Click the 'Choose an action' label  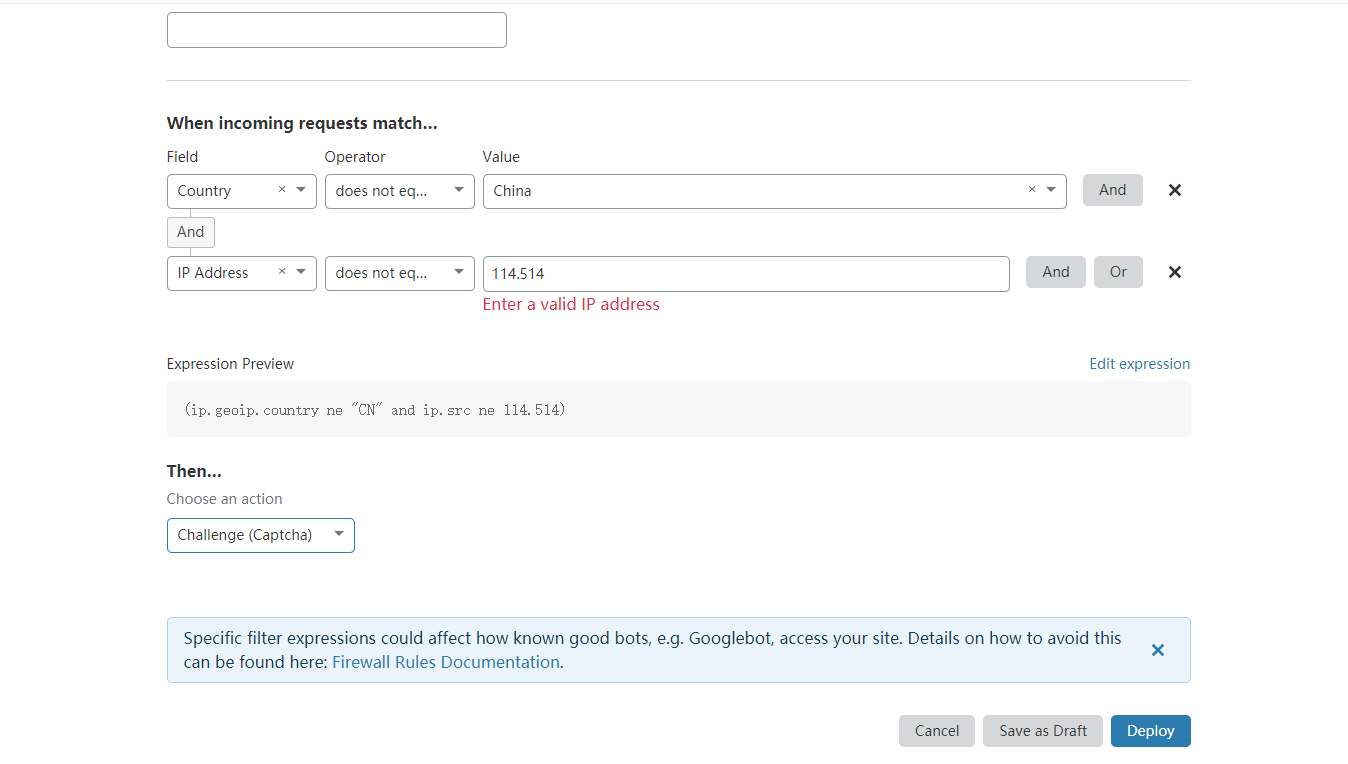point(225,499)
